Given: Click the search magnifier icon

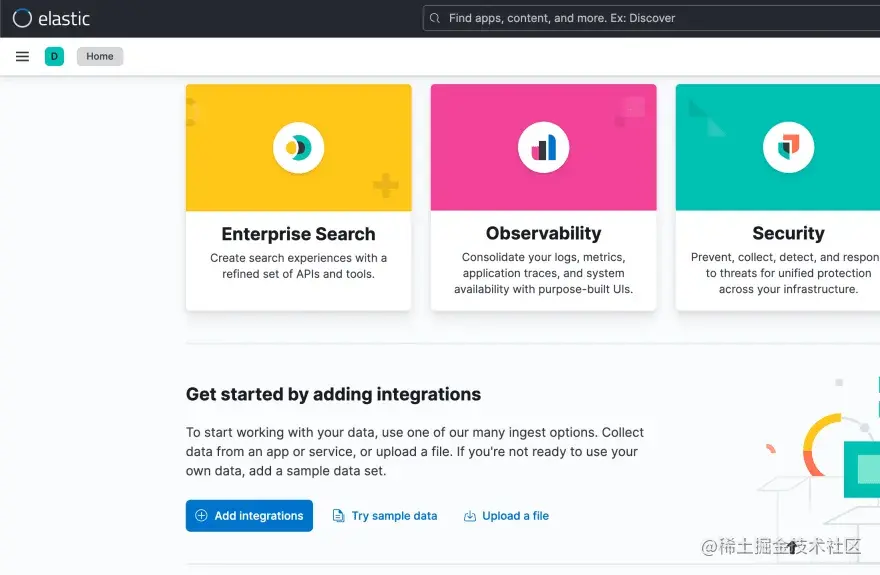Looking at the screenshot, I should (434, 18).
